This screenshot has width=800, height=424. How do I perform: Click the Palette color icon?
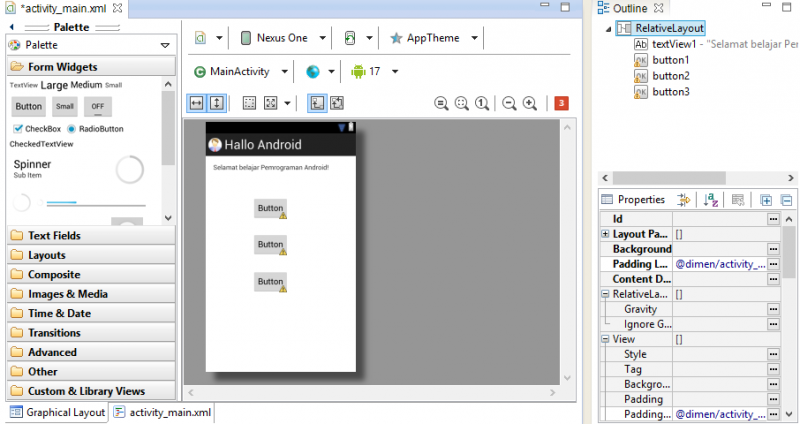tap(14, 45)
